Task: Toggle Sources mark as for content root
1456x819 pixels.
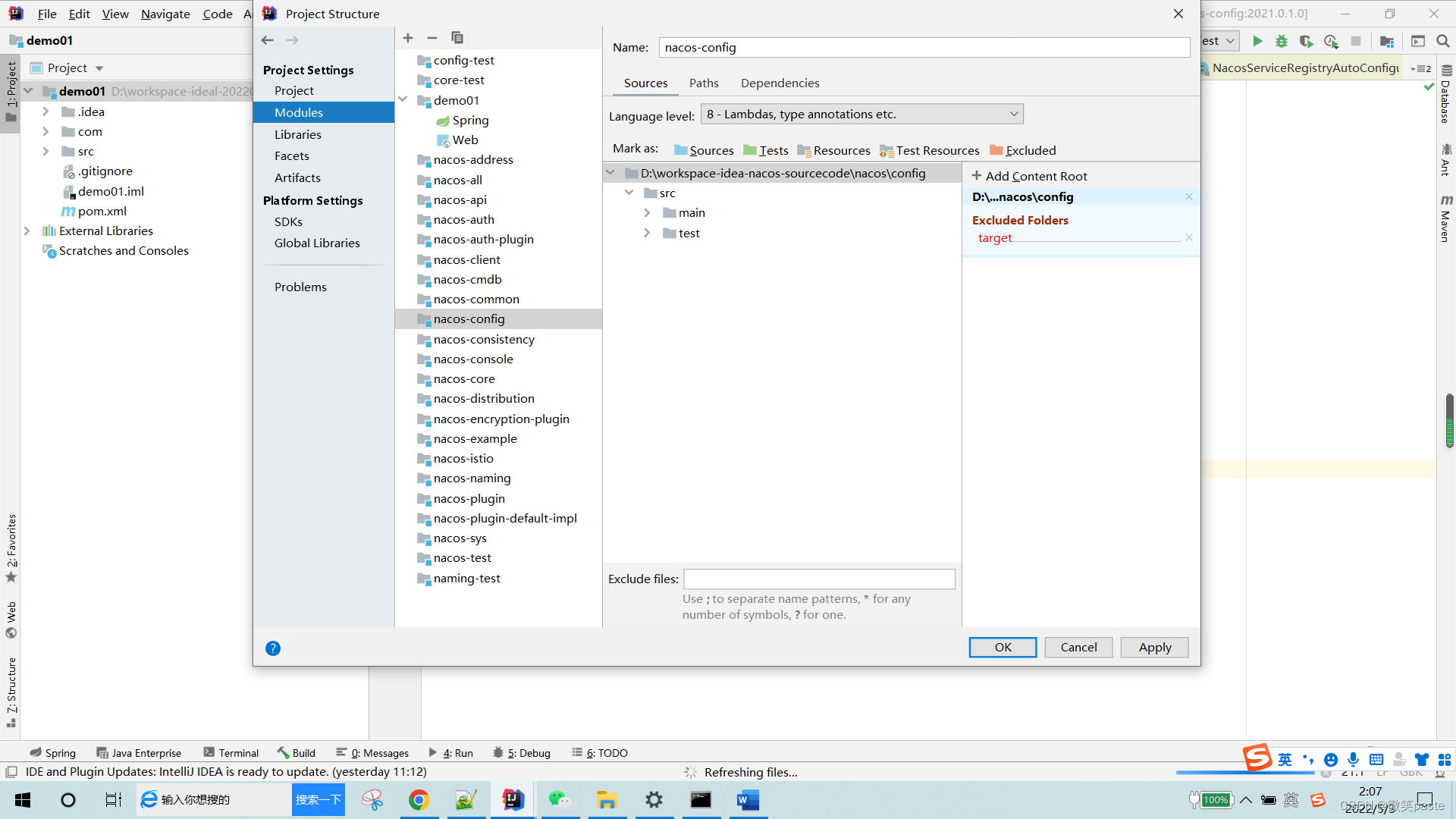Action: click(x=701, y=150)
